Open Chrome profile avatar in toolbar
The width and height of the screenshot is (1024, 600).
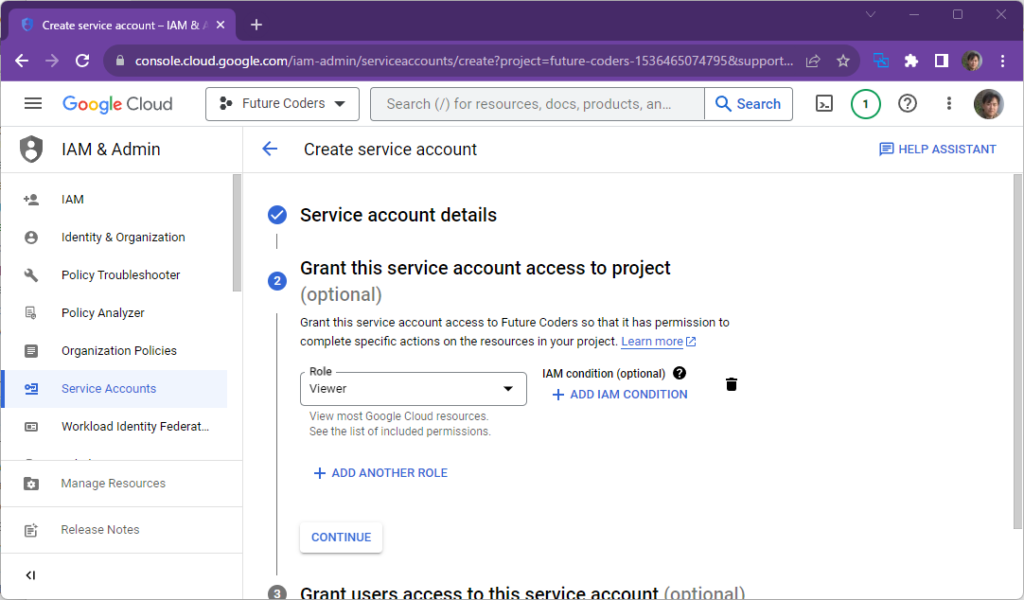[x=972, y=61]
